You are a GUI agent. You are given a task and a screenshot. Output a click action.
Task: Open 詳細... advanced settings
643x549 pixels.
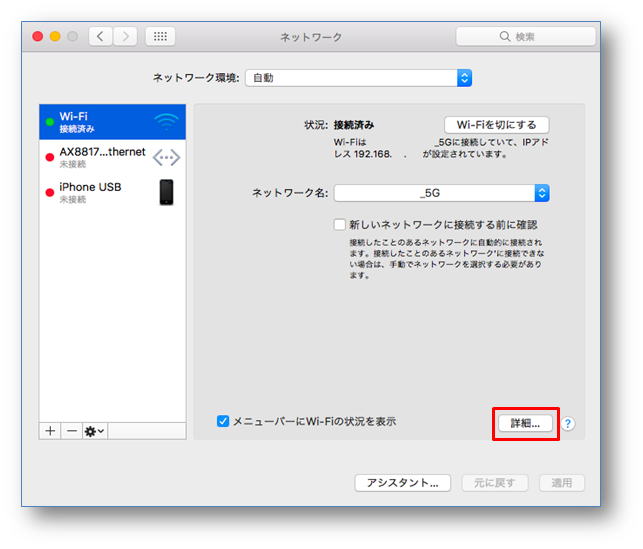[525, 424]
